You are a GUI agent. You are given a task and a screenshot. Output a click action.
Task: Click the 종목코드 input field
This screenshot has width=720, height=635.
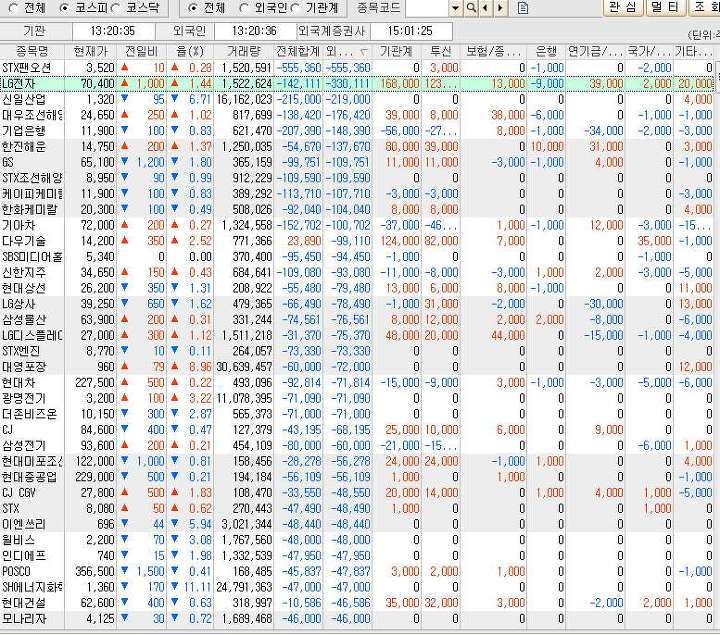(x=427, y=8)
